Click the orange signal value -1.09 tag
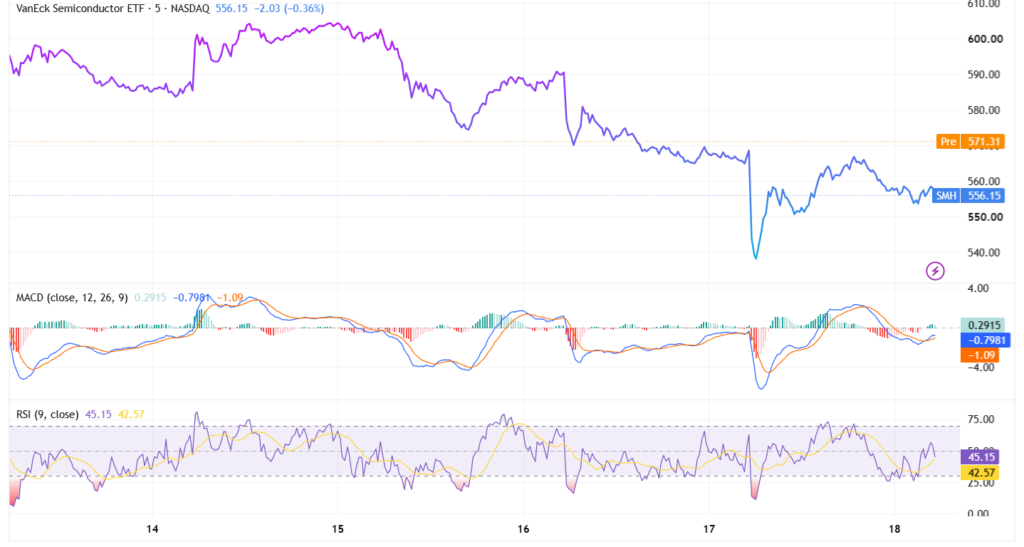 [980, 355]
